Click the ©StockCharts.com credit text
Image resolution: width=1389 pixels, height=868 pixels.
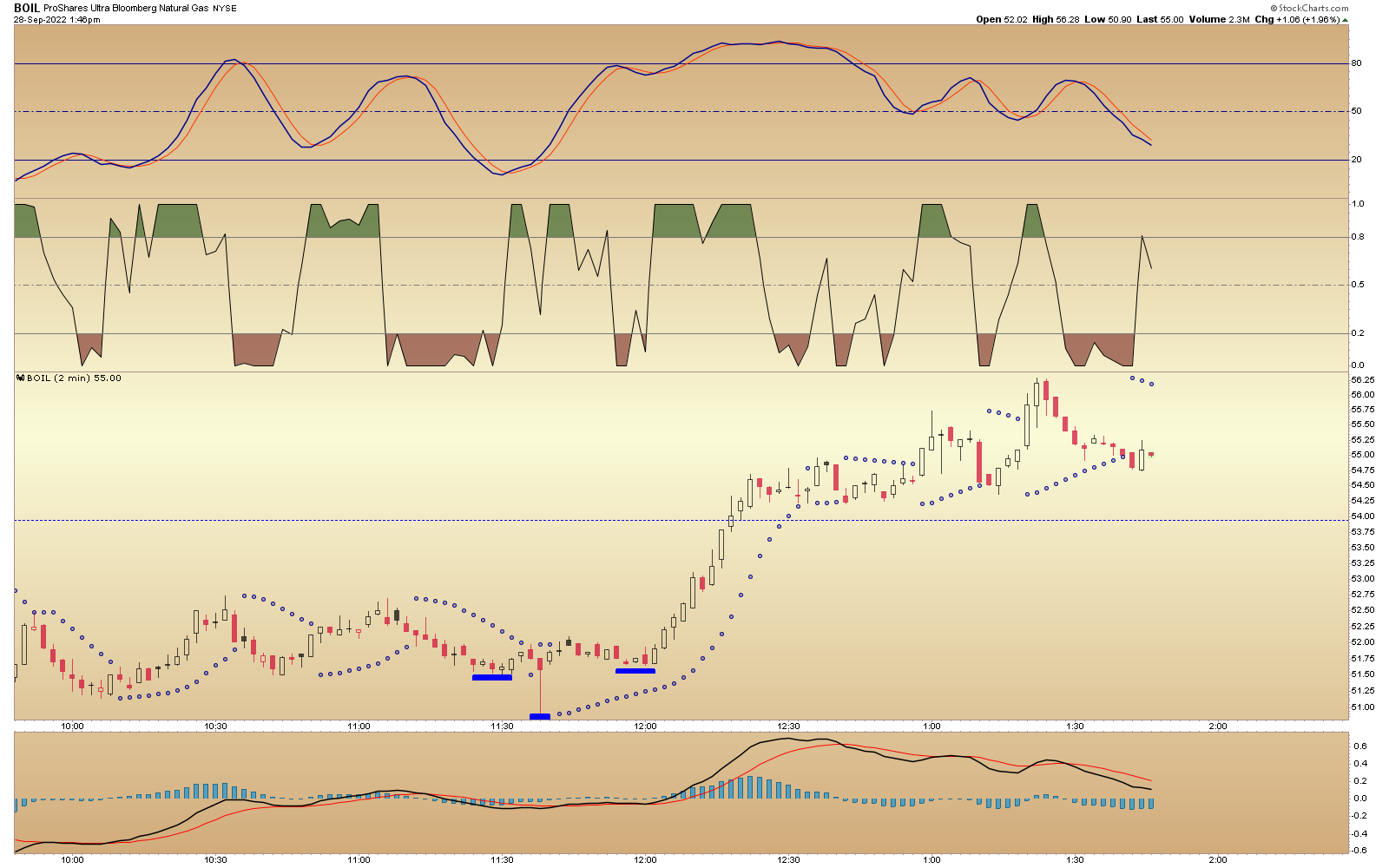[x=1309, y=8]
